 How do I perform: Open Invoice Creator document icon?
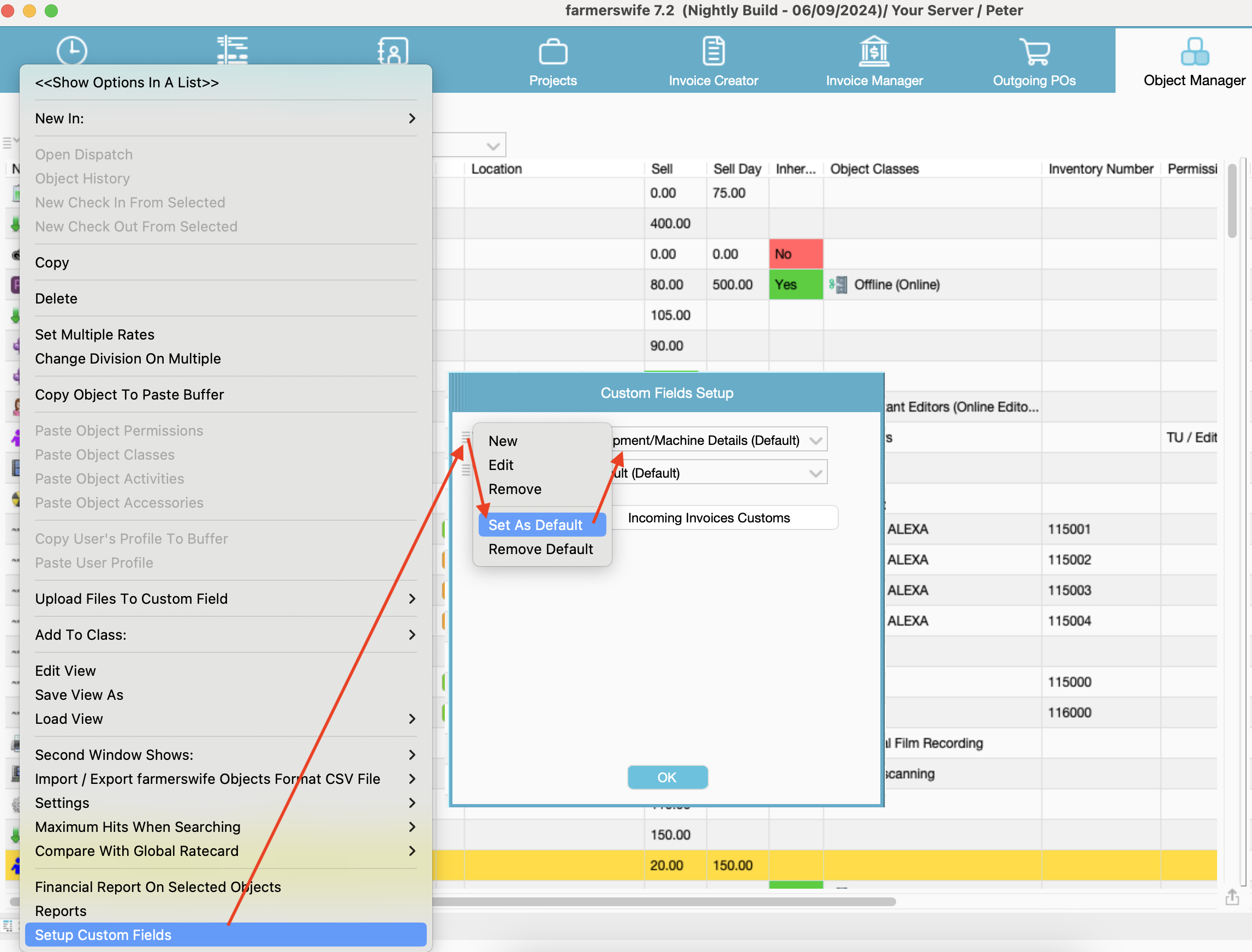pyautogui.click(x=713, y=51)
